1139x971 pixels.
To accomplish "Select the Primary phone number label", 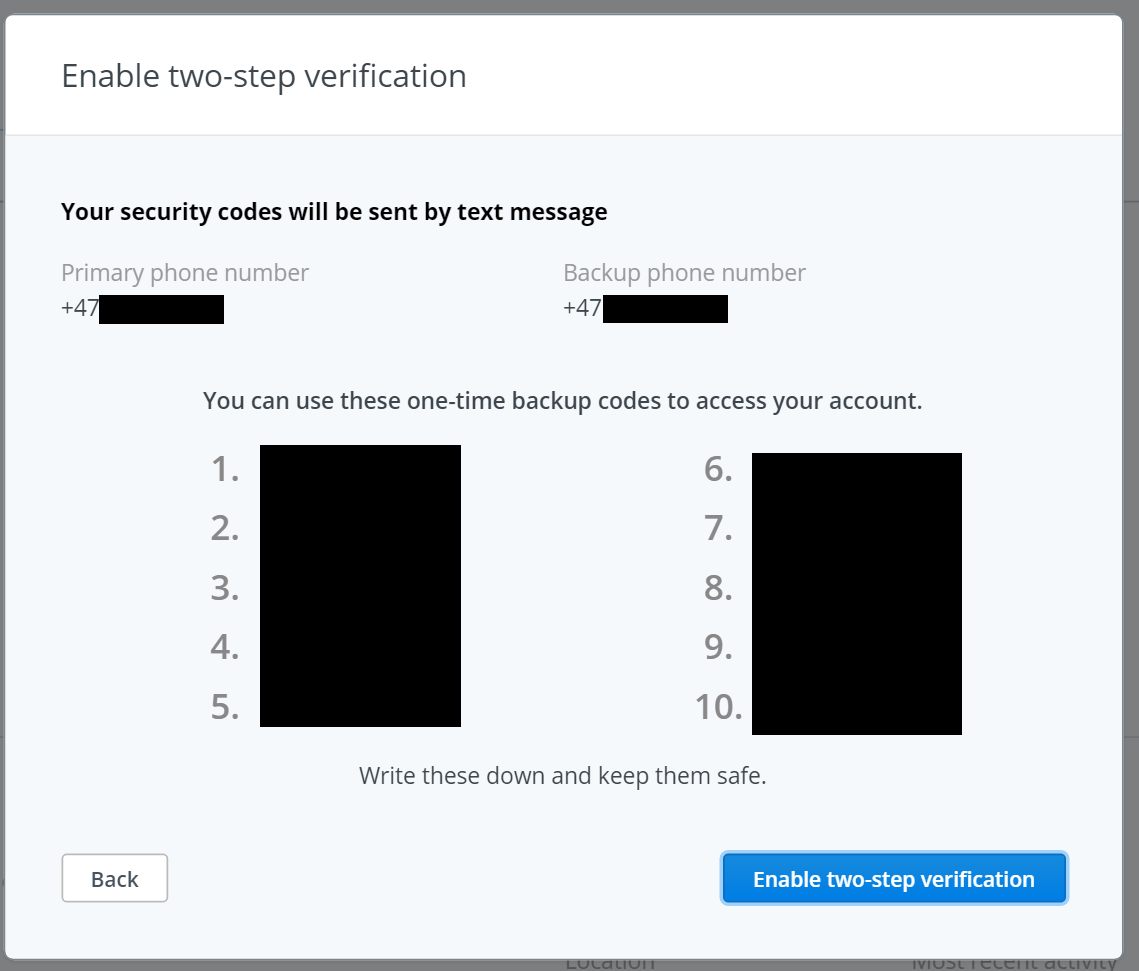I will click(185, 273).
